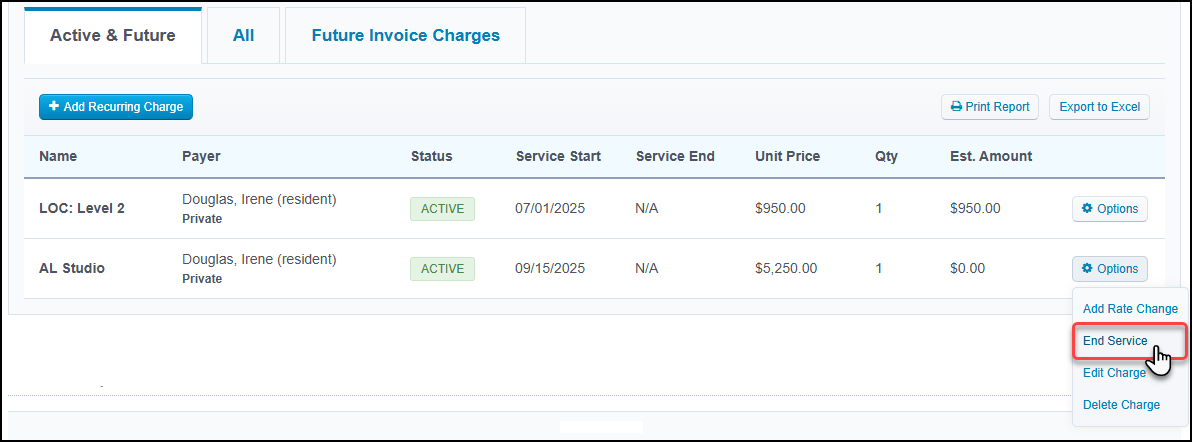Click the Name column header
Viewport: 1192px width, 442px height.
tap(58, 157)
